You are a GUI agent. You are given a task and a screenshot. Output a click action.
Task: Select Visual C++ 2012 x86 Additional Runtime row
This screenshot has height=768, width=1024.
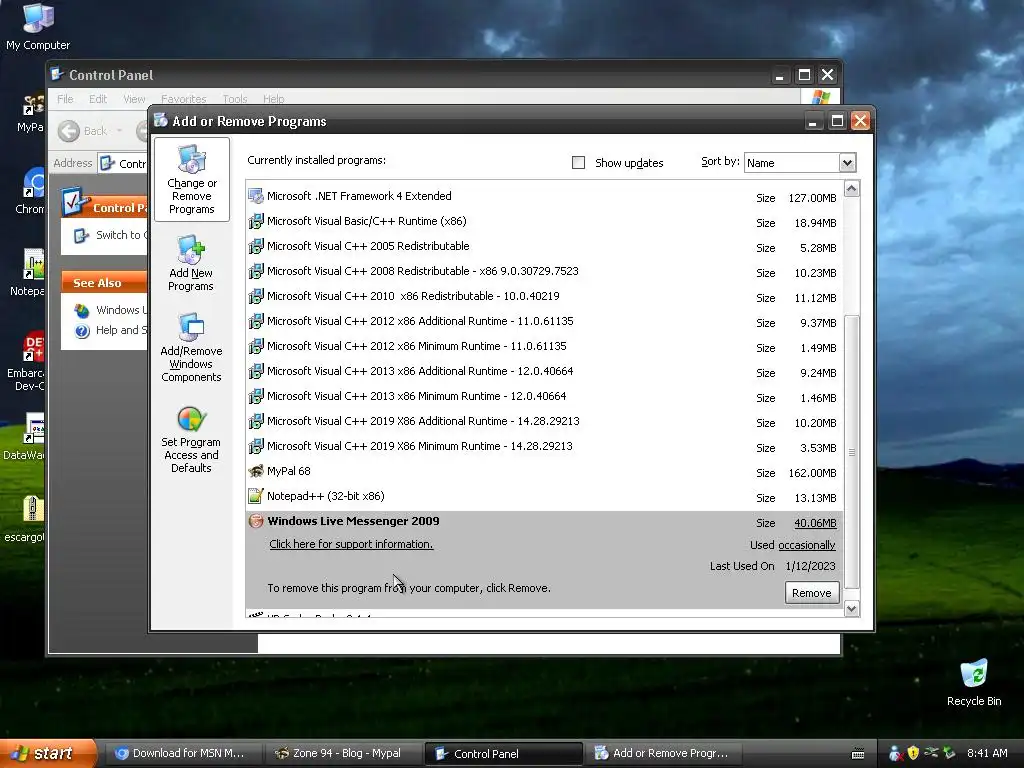coord(545,321)
